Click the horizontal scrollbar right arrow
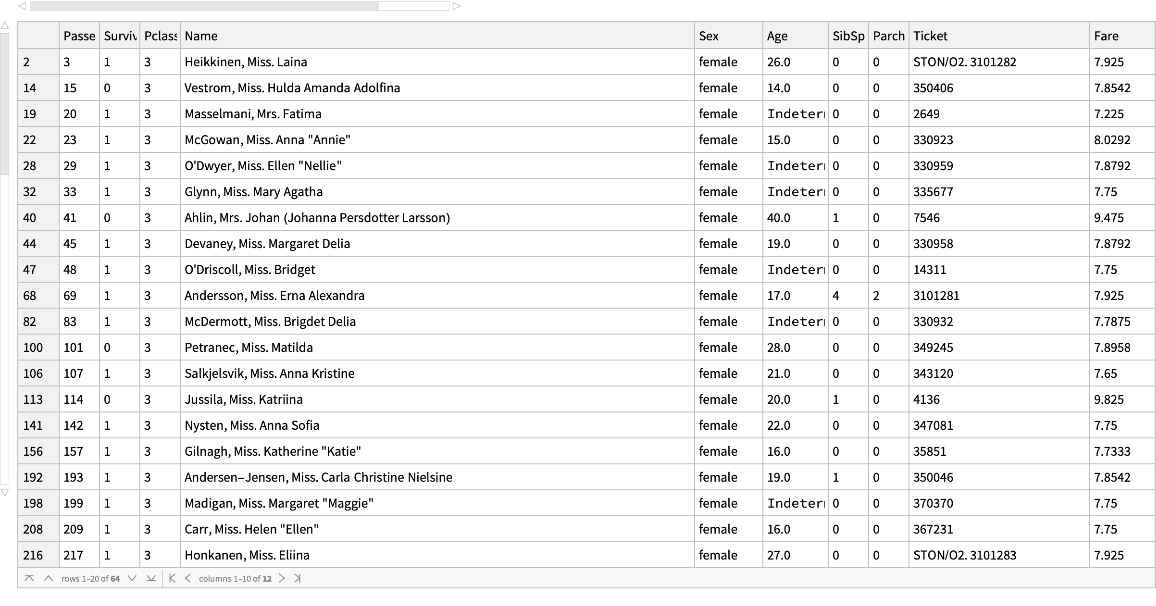 (x=457, y=6)
